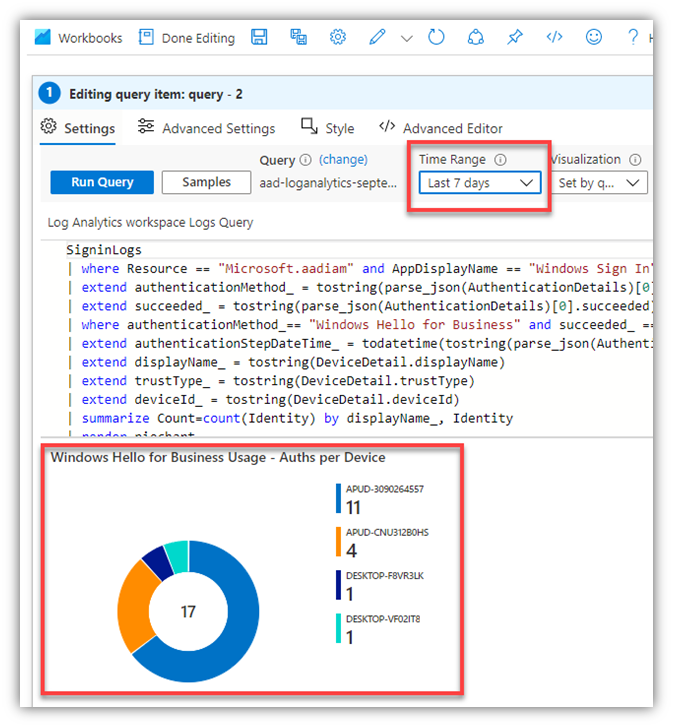
Task: Click the info icon beside Visualization
Action: click(635, 160)
